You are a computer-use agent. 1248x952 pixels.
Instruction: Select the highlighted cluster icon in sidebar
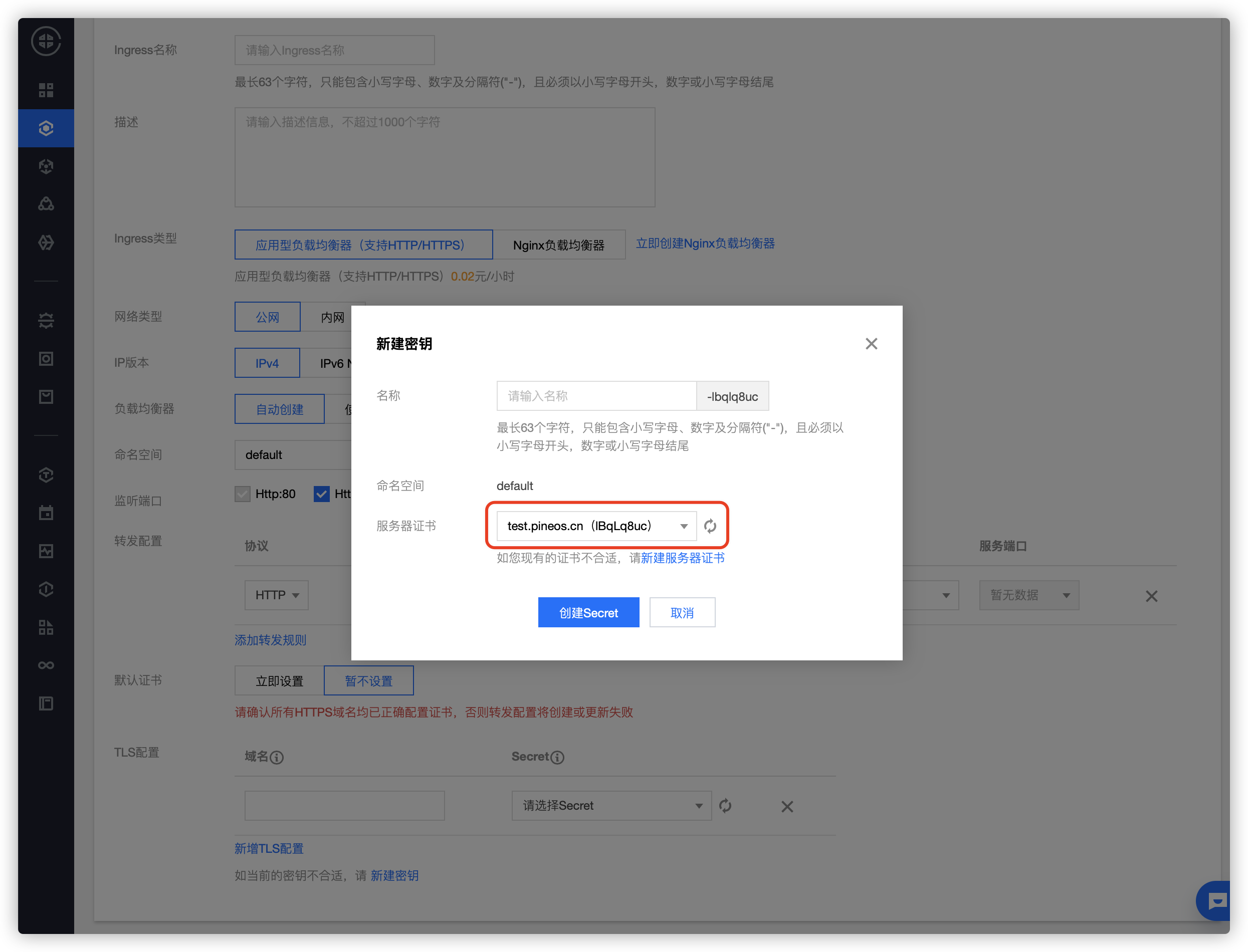46,128
